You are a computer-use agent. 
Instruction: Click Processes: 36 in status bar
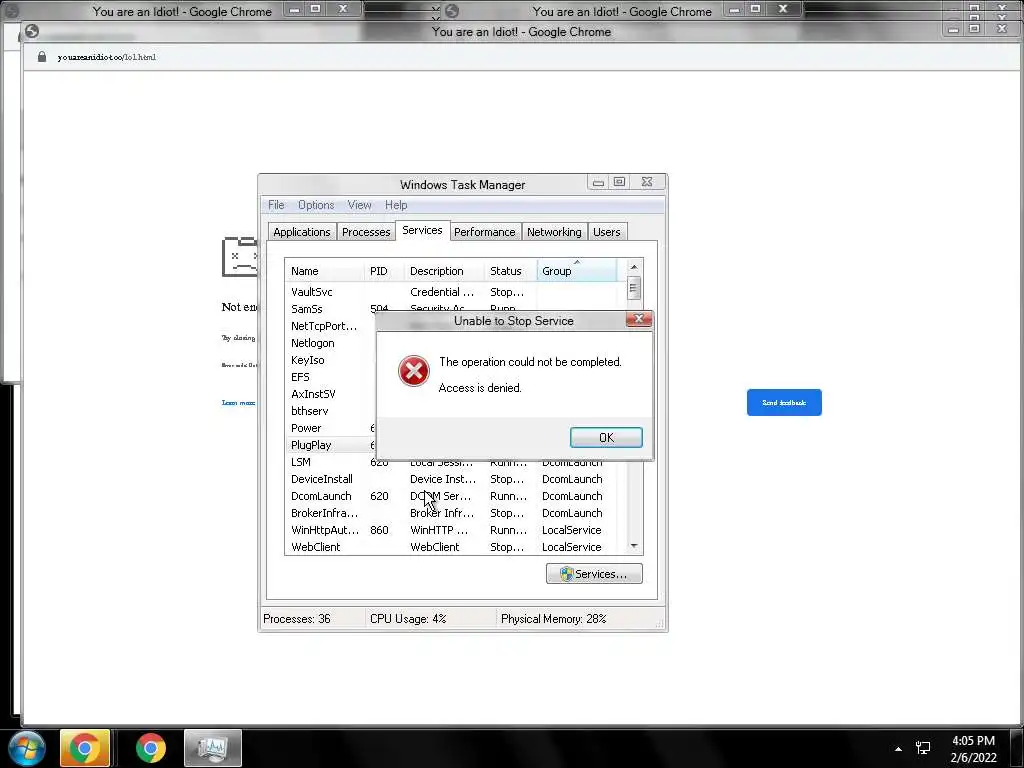coord(296,618)
